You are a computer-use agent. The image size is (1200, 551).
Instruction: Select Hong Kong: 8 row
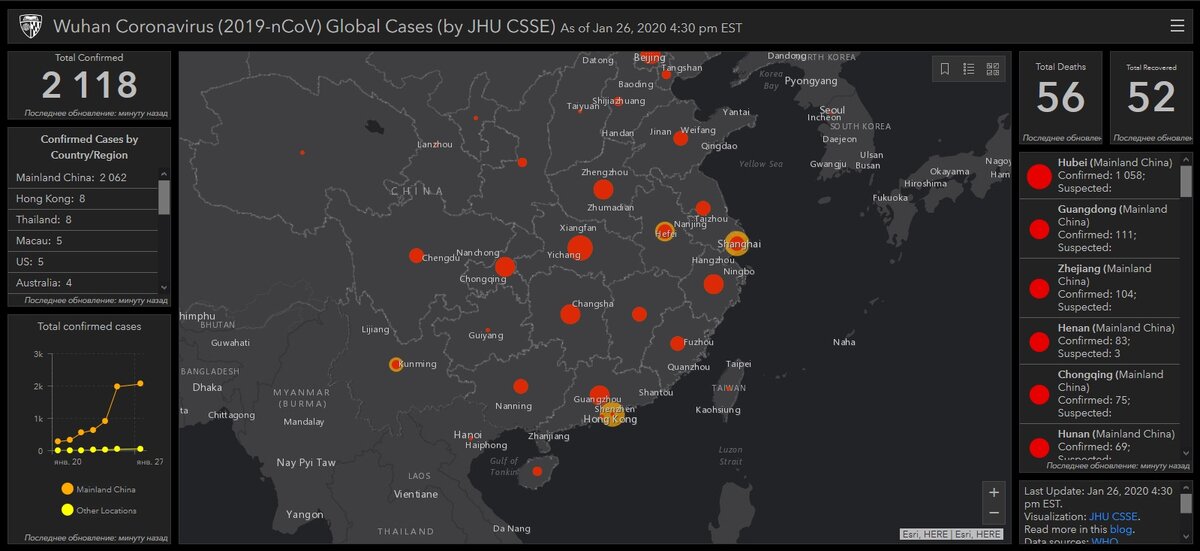click(83, 199)
